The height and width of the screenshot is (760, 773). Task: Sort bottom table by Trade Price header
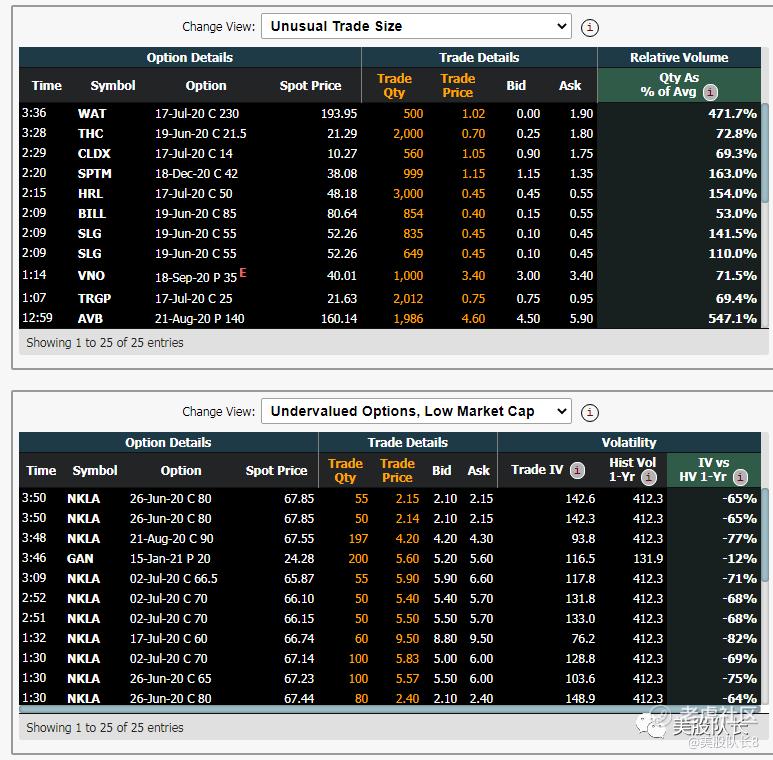pyautogui.click(x=397, y=470)
